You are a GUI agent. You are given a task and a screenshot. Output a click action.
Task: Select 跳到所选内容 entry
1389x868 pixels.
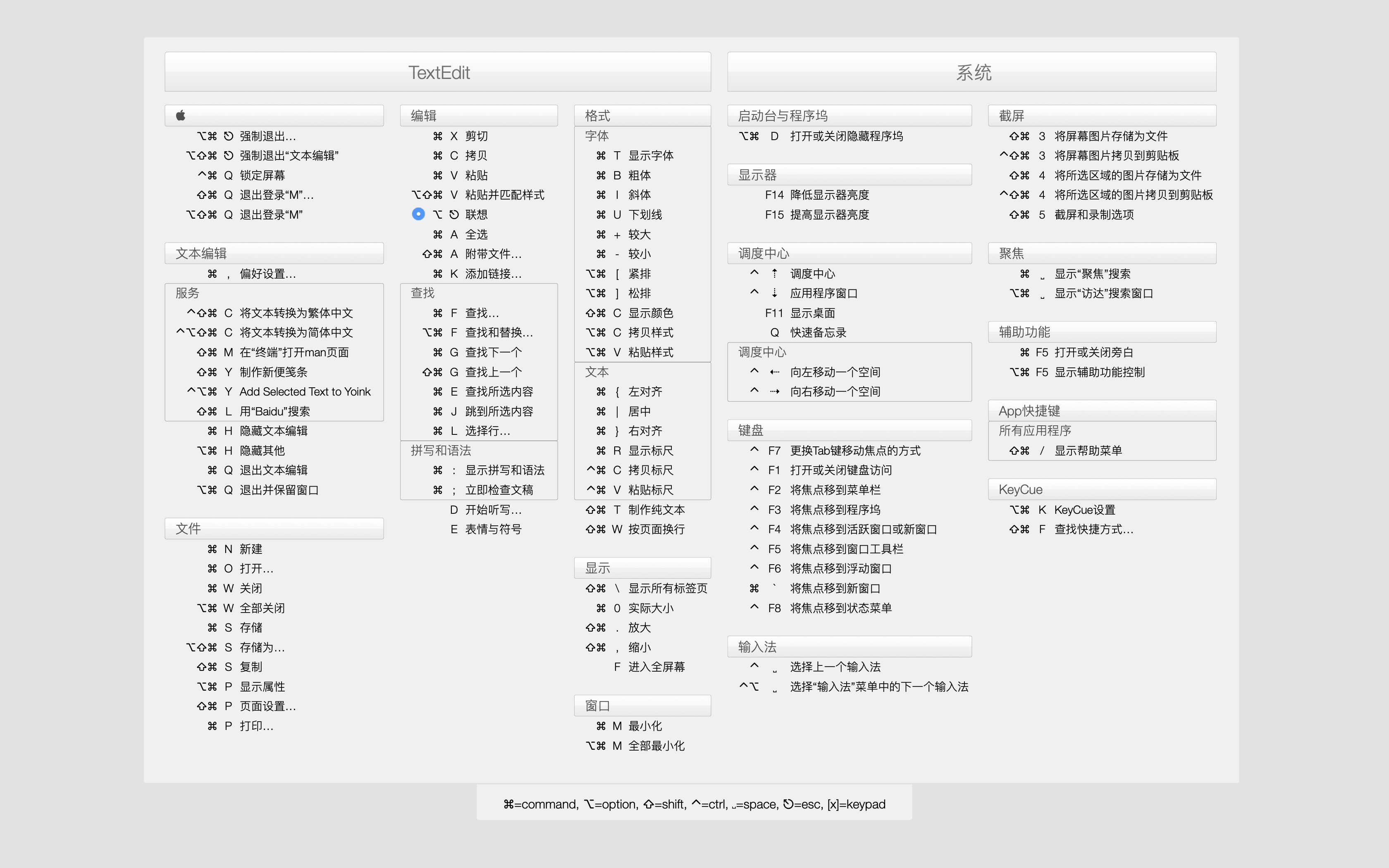tap(483, 411)
